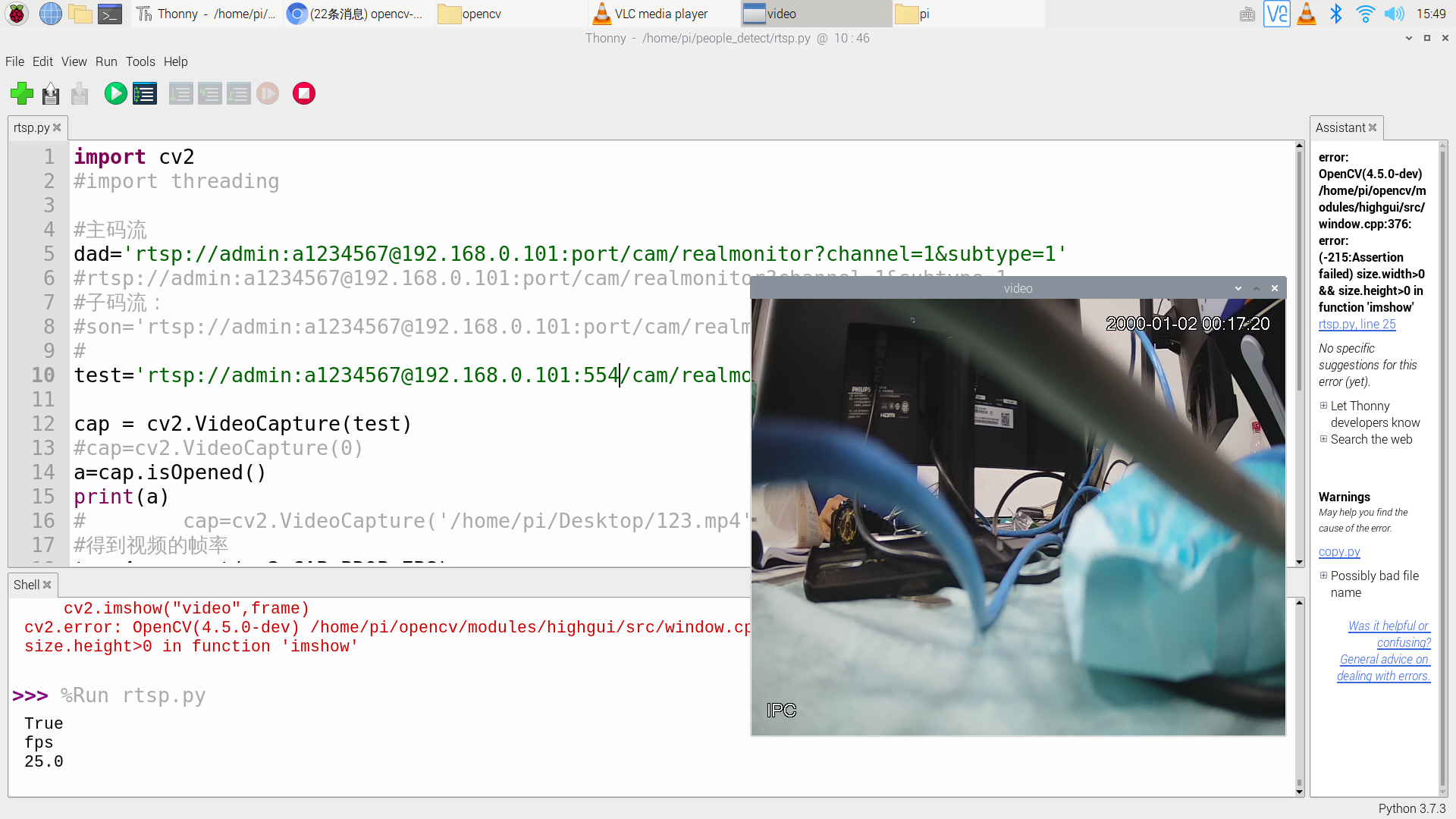The height and width of the screenshot is (819, 1456).
Task: Open the rtsp.py line 25 error link
Action: pos(1357,324)
